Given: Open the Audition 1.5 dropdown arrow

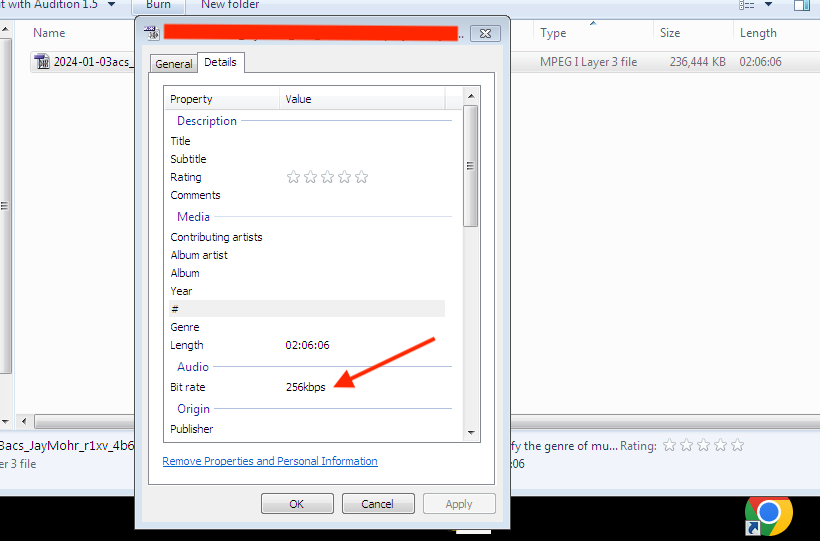Looking at the screenshot, I should tap(111, 5).
